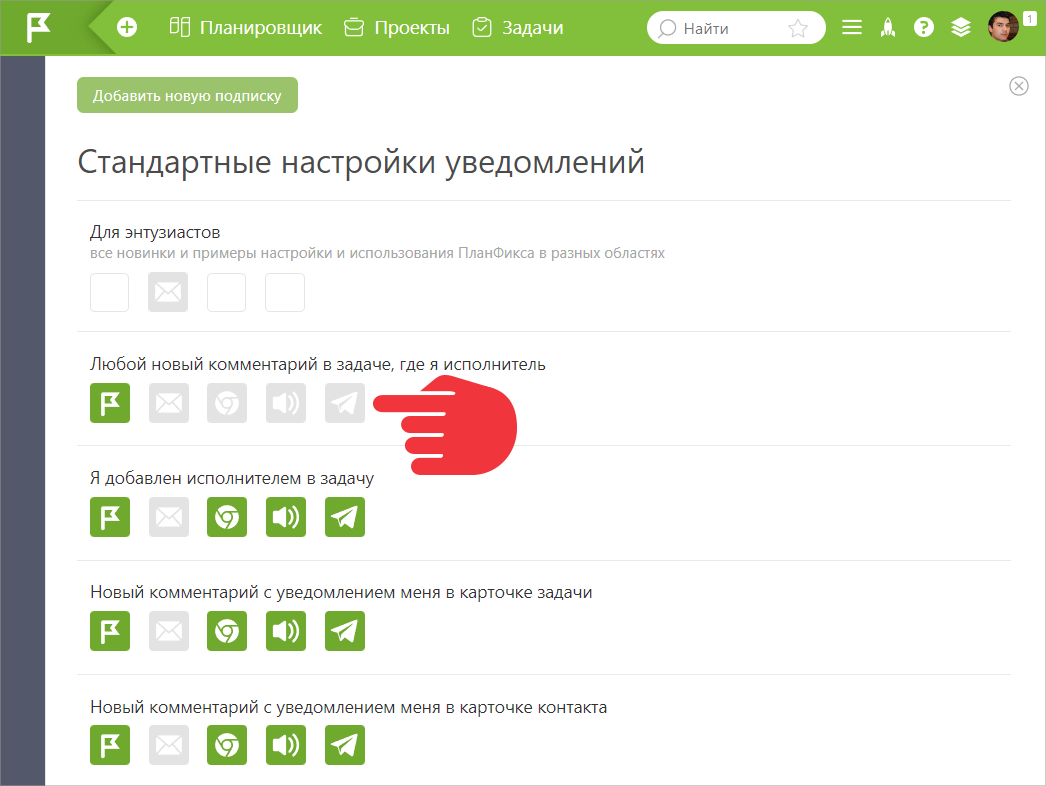This screenshot has width=1046, height=786.
Task: Enable email for Любой новый комментарий
Action: pyautogui.click(x=169, y=403)
